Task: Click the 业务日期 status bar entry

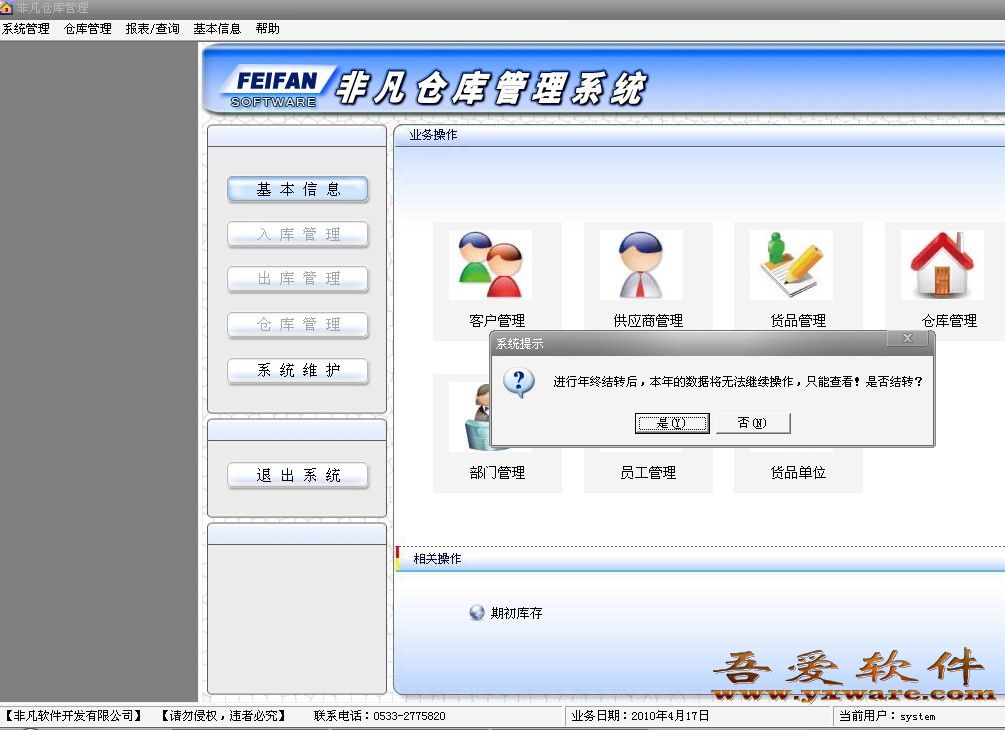Action: tap(640, 716)
